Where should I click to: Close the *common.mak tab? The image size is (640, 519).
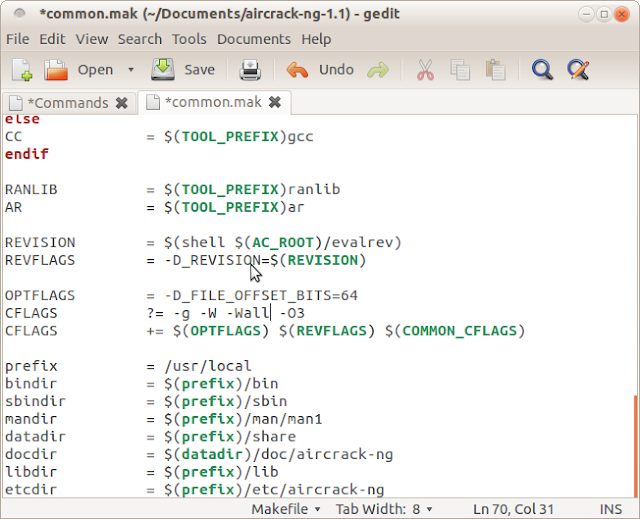(275, 102)
